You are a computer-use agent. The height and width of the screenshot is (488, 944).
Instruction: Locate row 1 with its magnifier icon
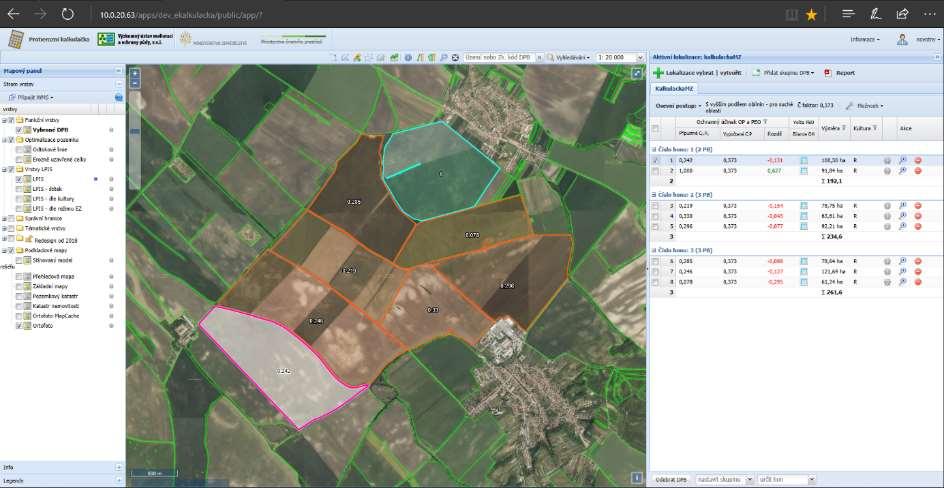(902, 161)
